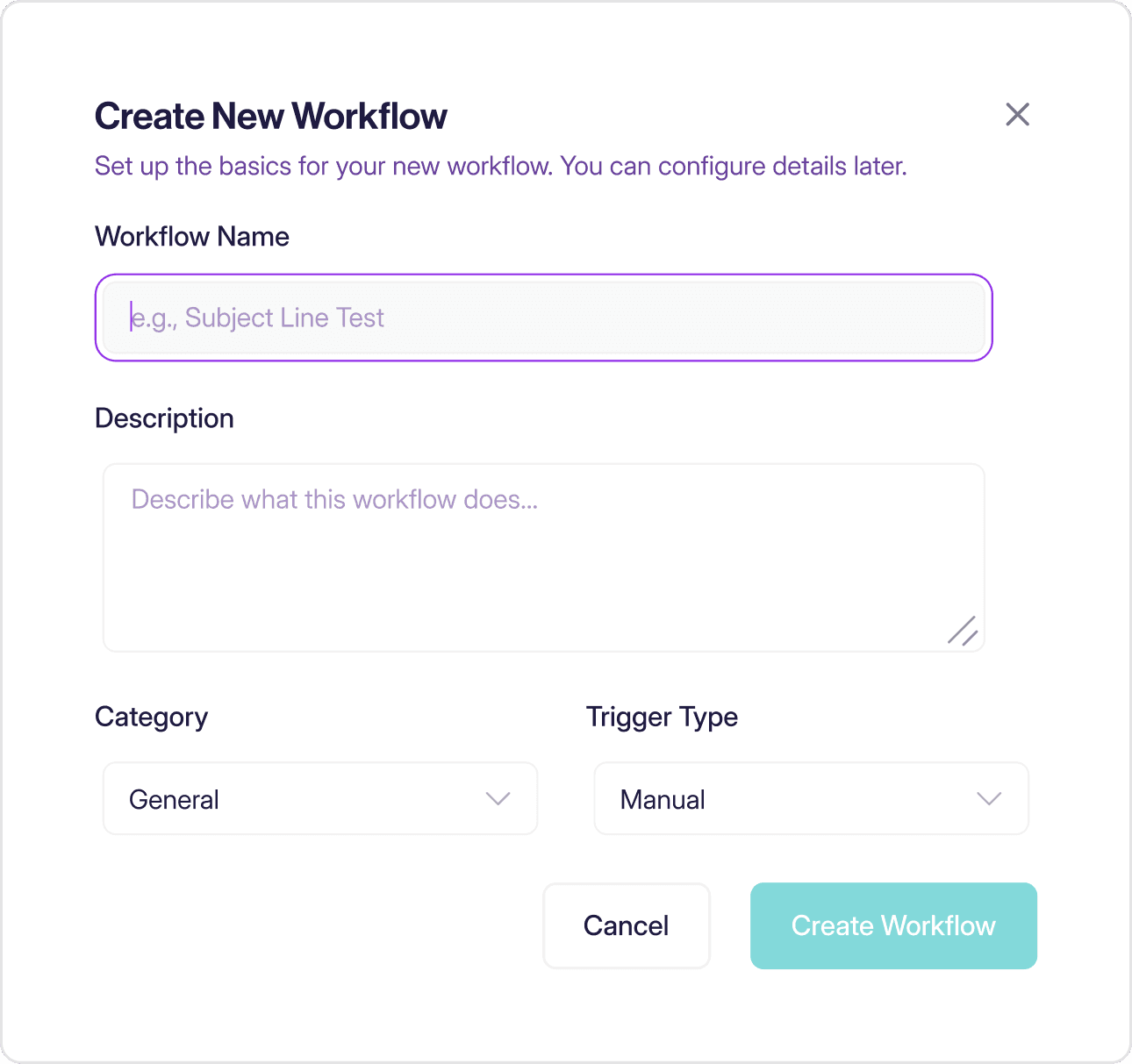
Task: Cancel workflow creation
Action: [x=626, y=925]
